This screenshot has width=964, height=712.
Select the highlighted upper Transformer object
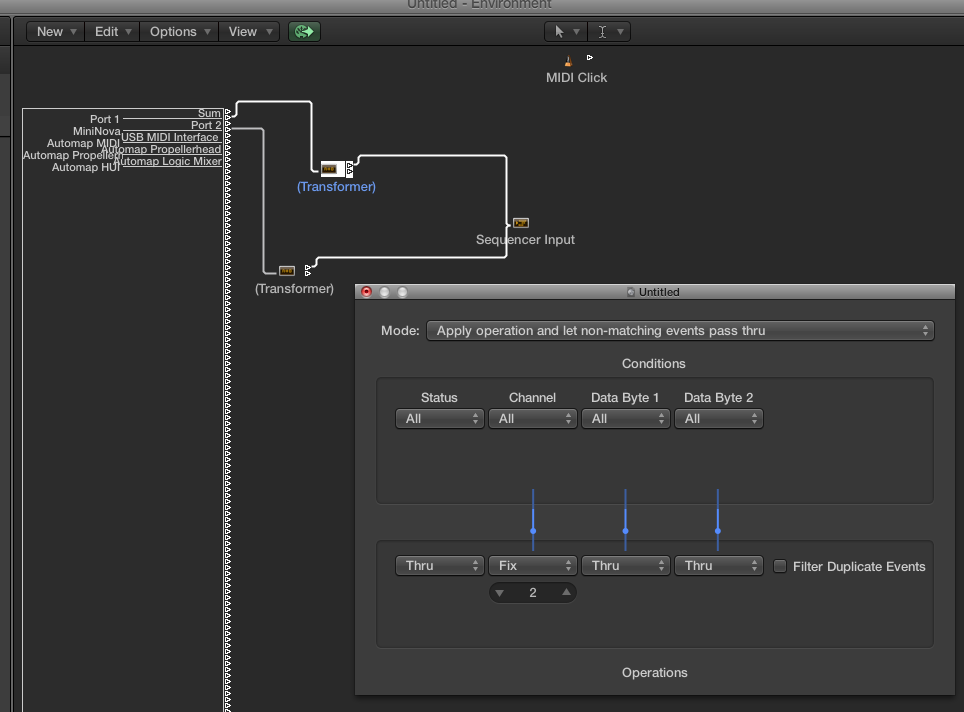pyautogui.click(x=330, y=168)
